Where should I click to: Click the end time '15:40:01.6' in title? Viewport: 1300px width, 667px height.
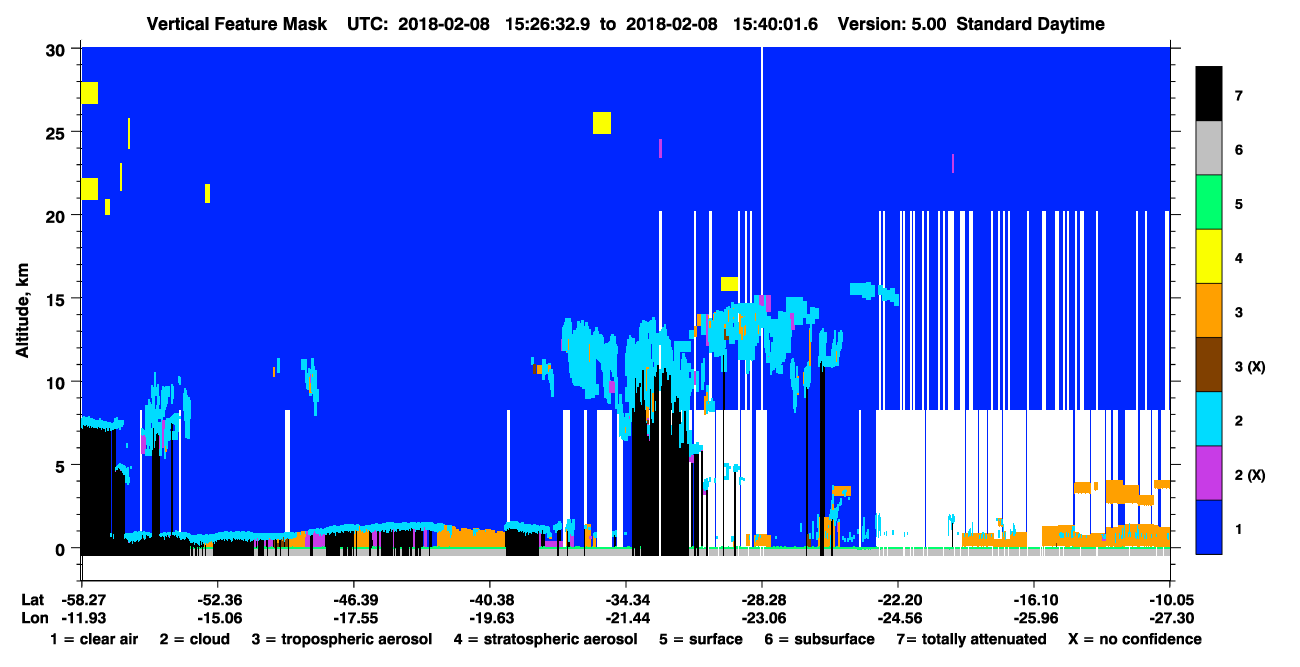773,24
